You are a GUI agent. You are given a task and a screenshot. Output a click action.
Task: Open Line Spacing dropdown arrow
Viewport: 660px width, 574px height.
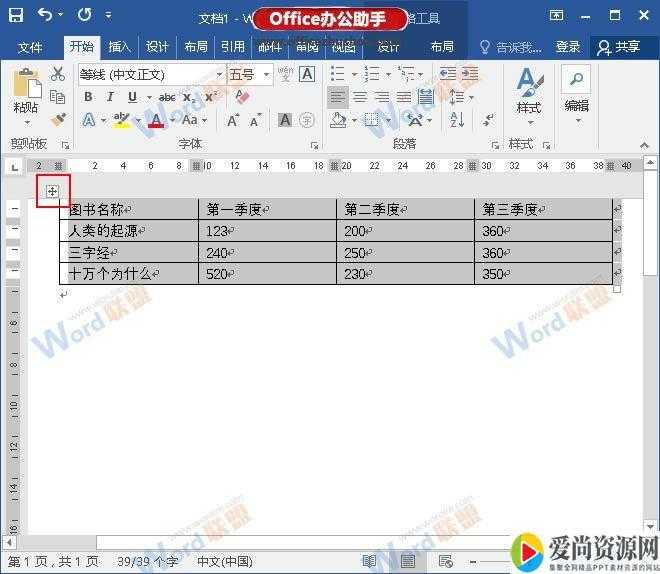[471, 98]
